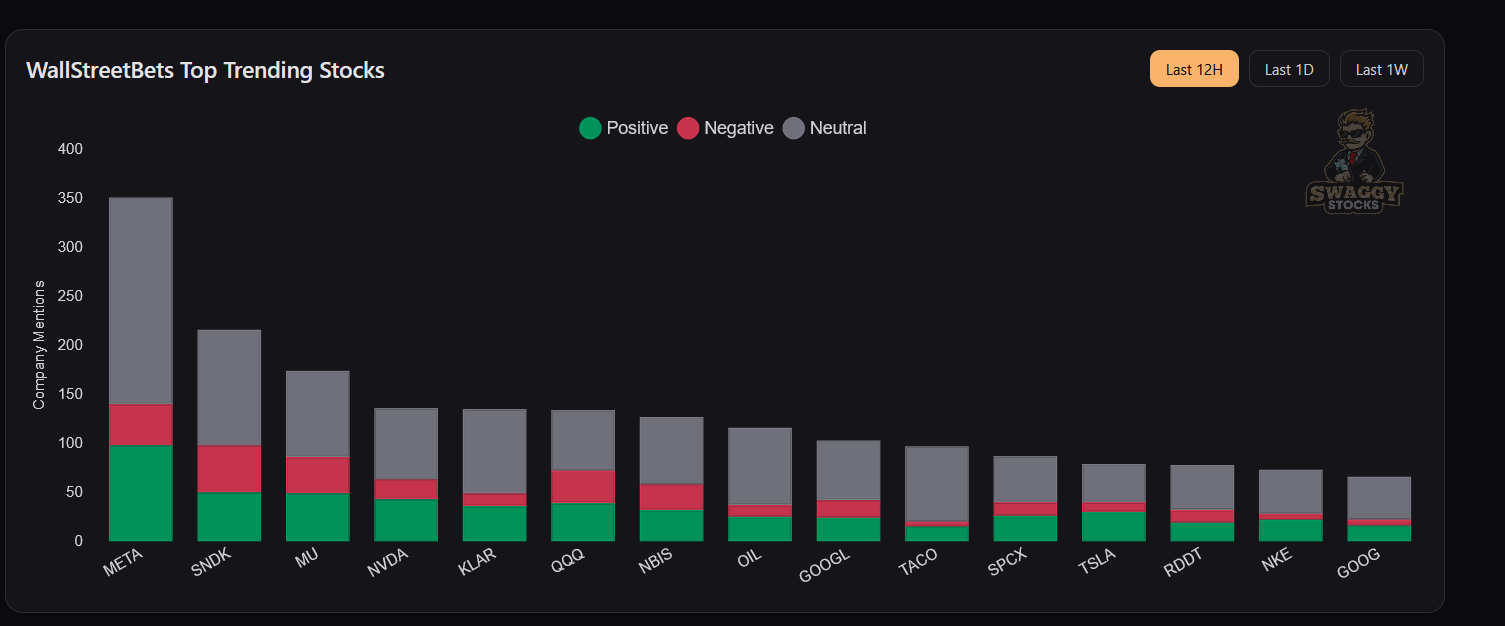Click the WallStreetBets Top Trending Stocks heading
This screenshot has width=1505, height=626.
pos(205,70)
